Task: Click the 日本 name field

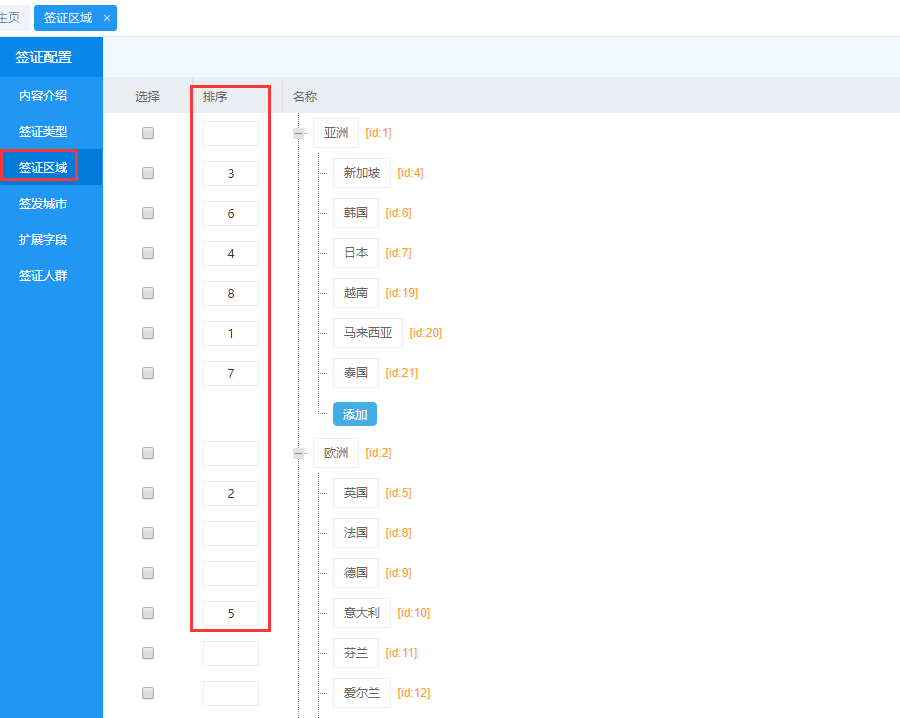Action: [x=356, y=253]
